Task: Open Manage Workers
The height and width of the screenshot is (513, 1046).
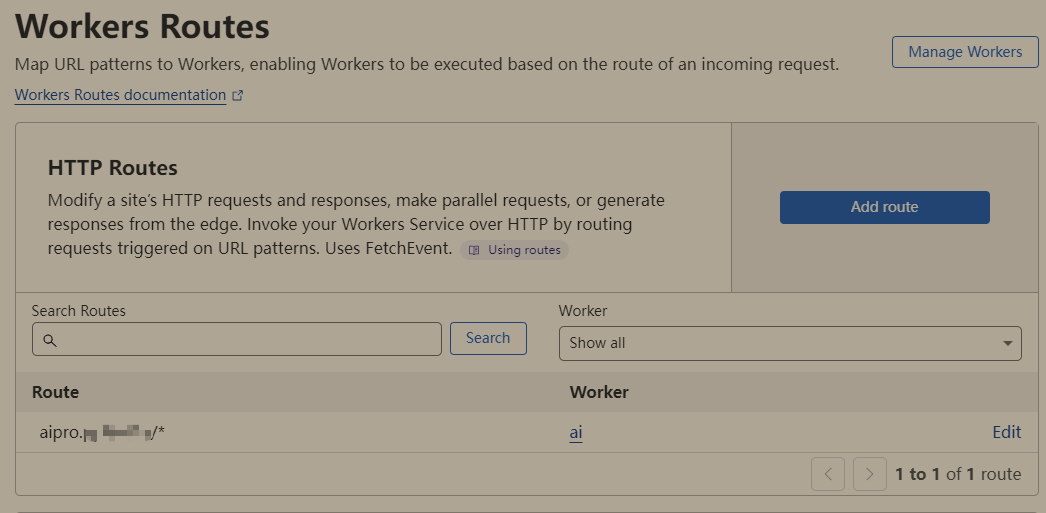Action: point(965,52)
